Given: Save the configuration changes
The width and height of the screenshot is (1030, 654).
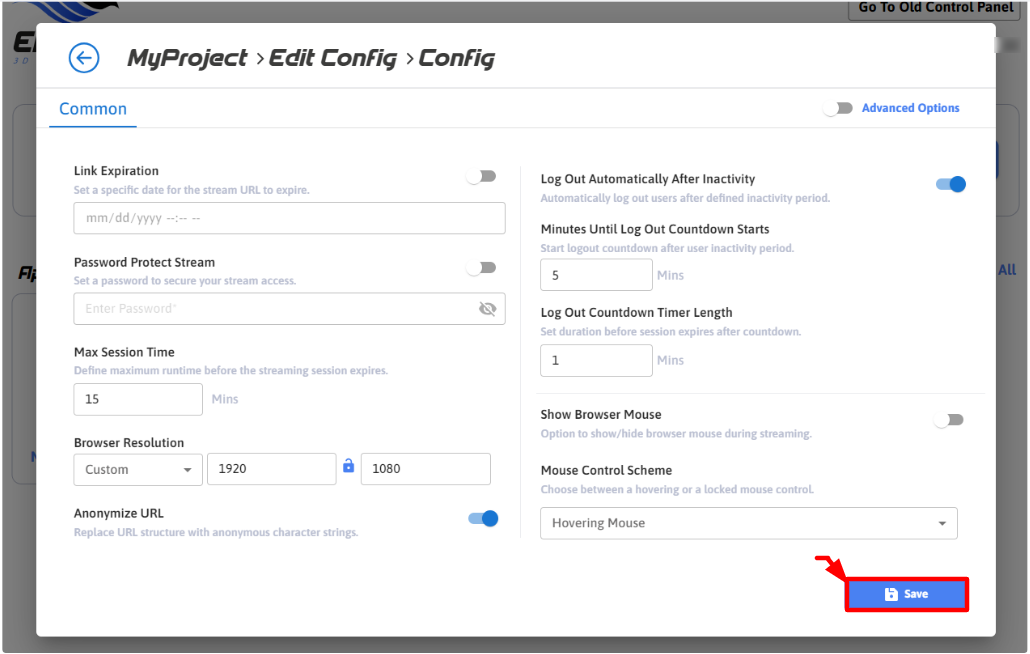Looking at the screenshot, I should 907,594.
